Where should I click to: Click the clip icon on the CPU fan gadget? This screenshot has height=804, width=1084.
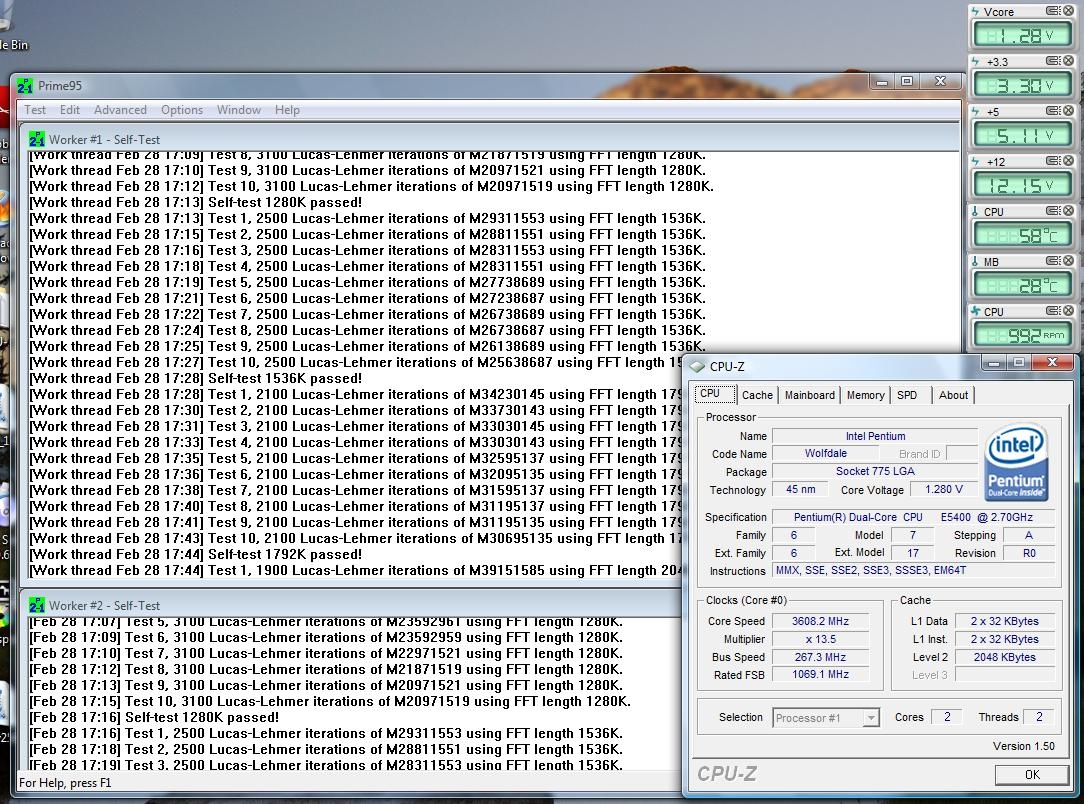pos(1053,311)
